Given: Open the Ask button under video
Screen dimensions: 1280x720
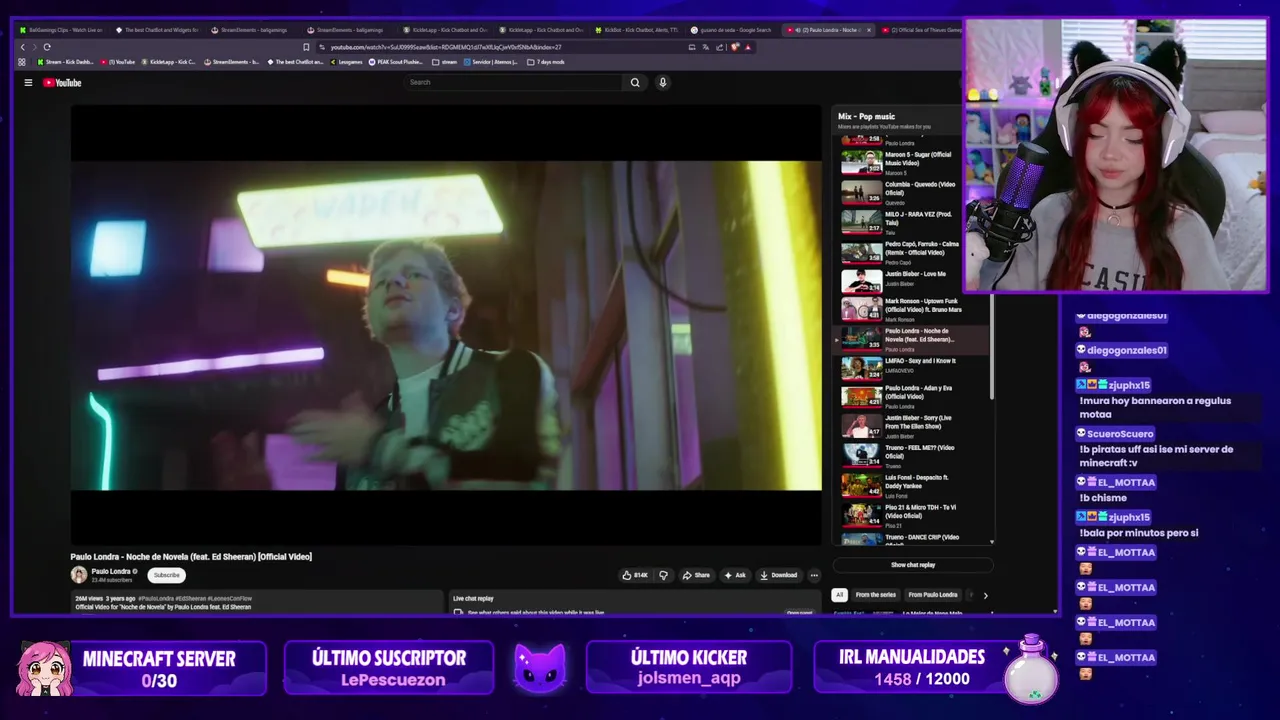Looking at the screenshot, I should tap(735, 575).
